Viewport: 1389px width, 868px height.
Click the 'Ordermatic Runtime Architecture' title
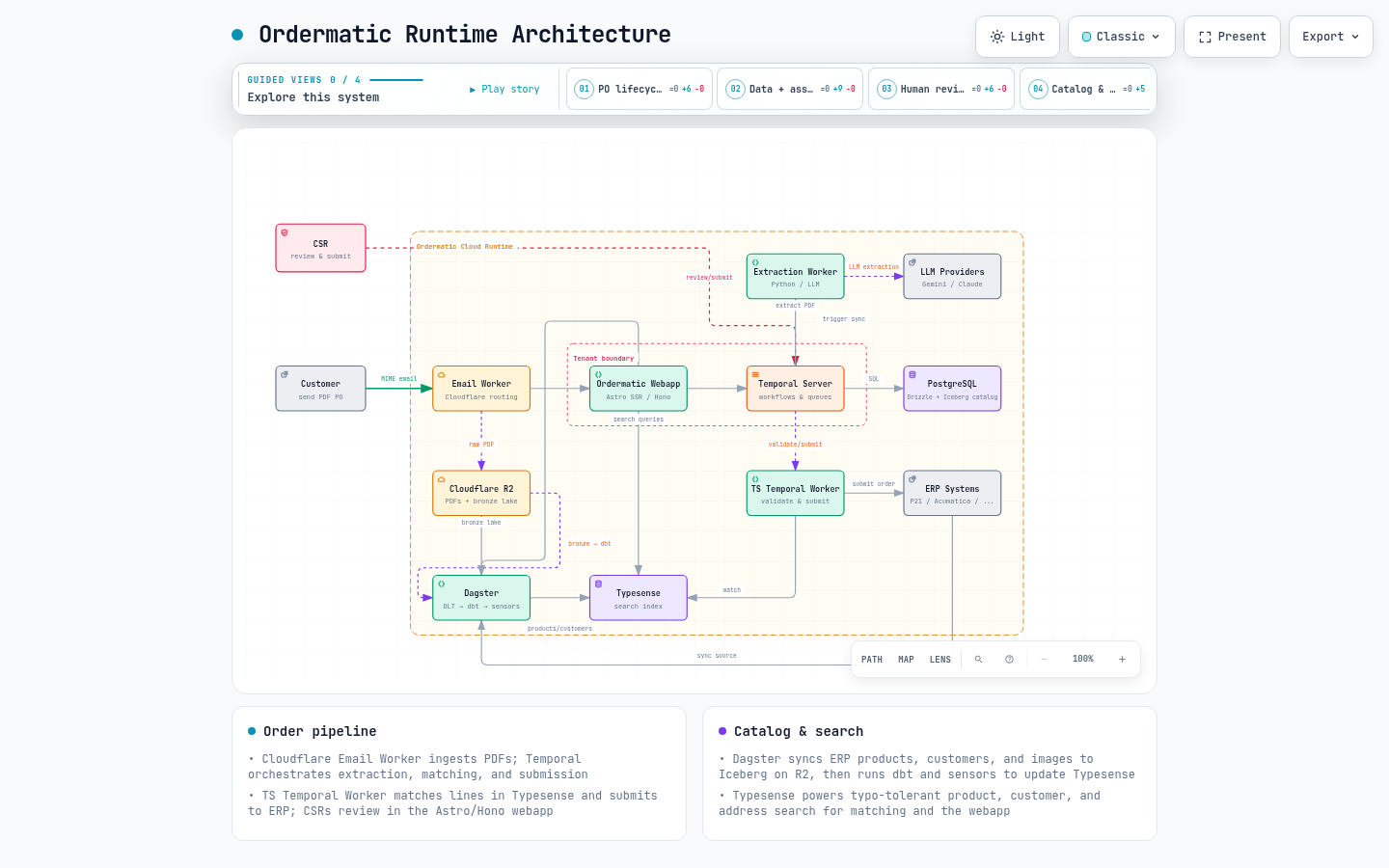(465, 35)
